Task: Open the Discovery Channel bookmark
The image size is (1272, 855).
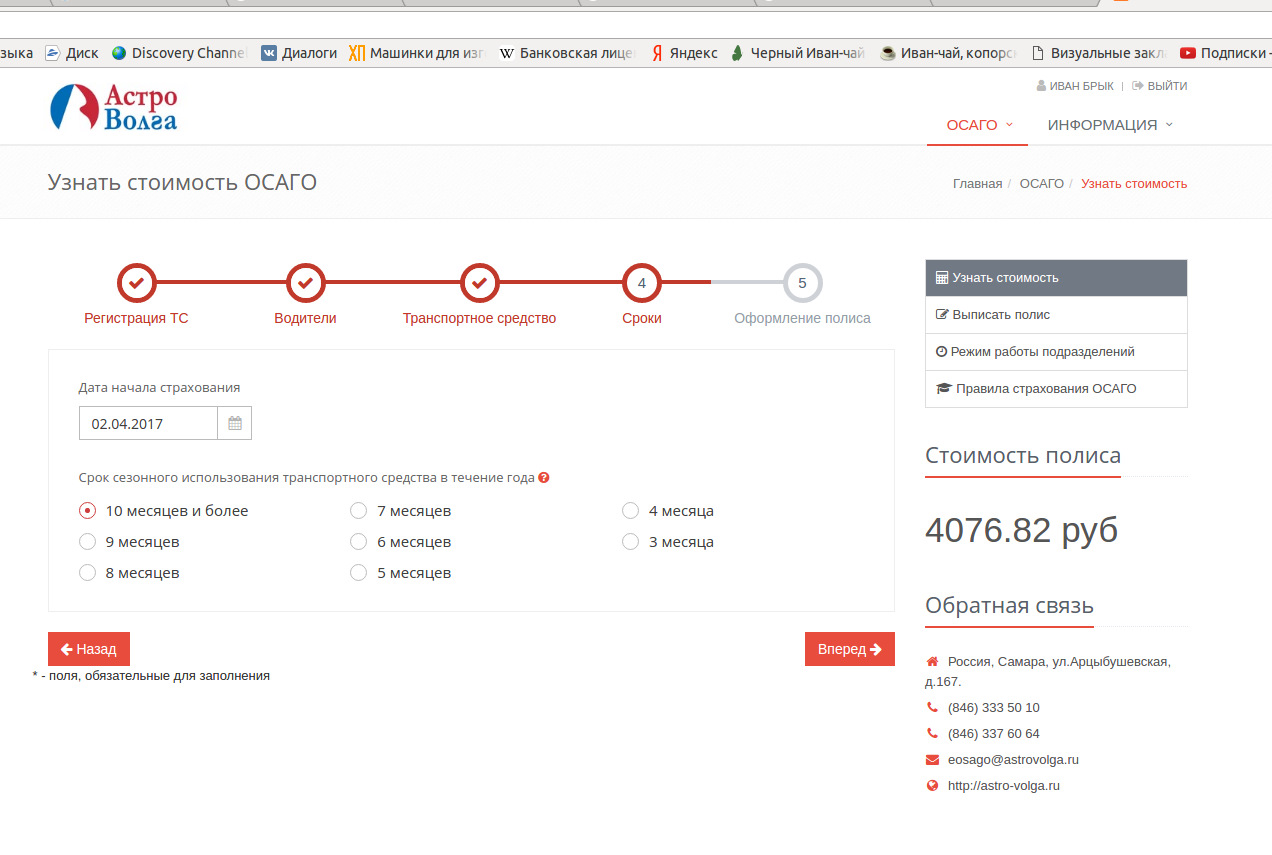Action: pos(179,53)
